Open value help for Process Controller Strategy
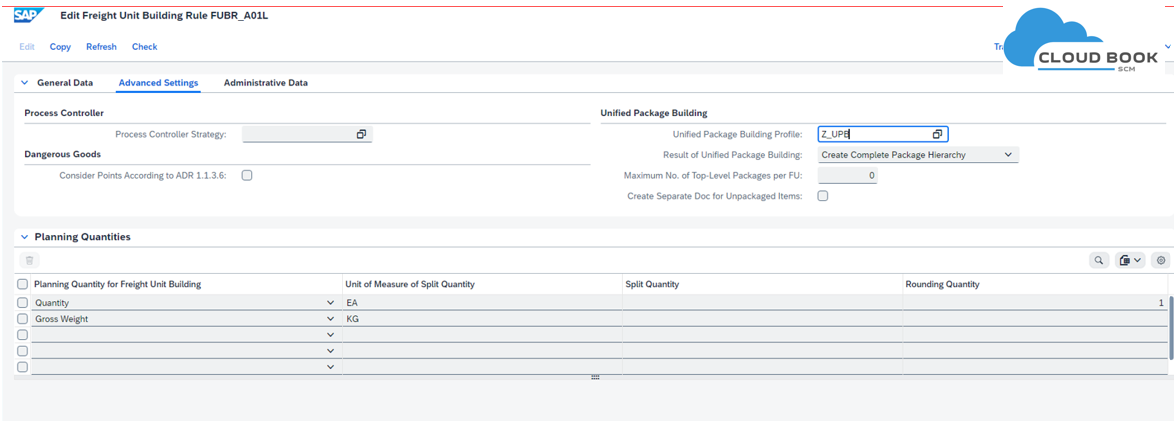 [361, 134]
